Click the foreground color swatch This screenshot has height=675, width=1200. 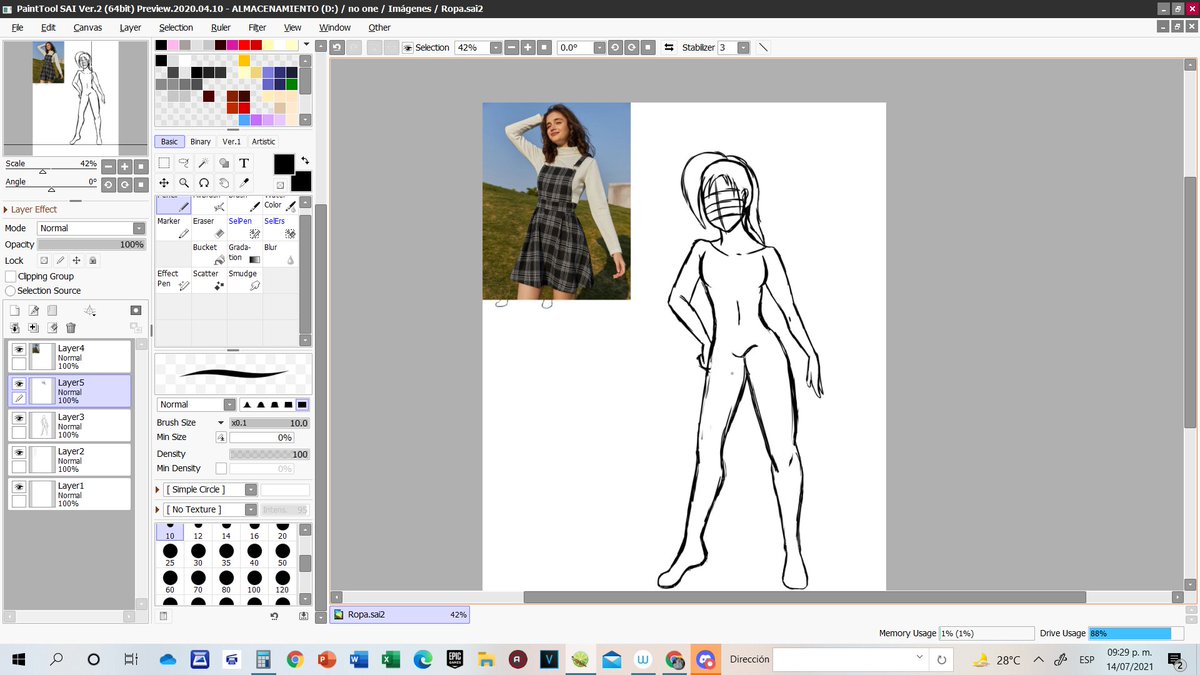tap(284, 163)
